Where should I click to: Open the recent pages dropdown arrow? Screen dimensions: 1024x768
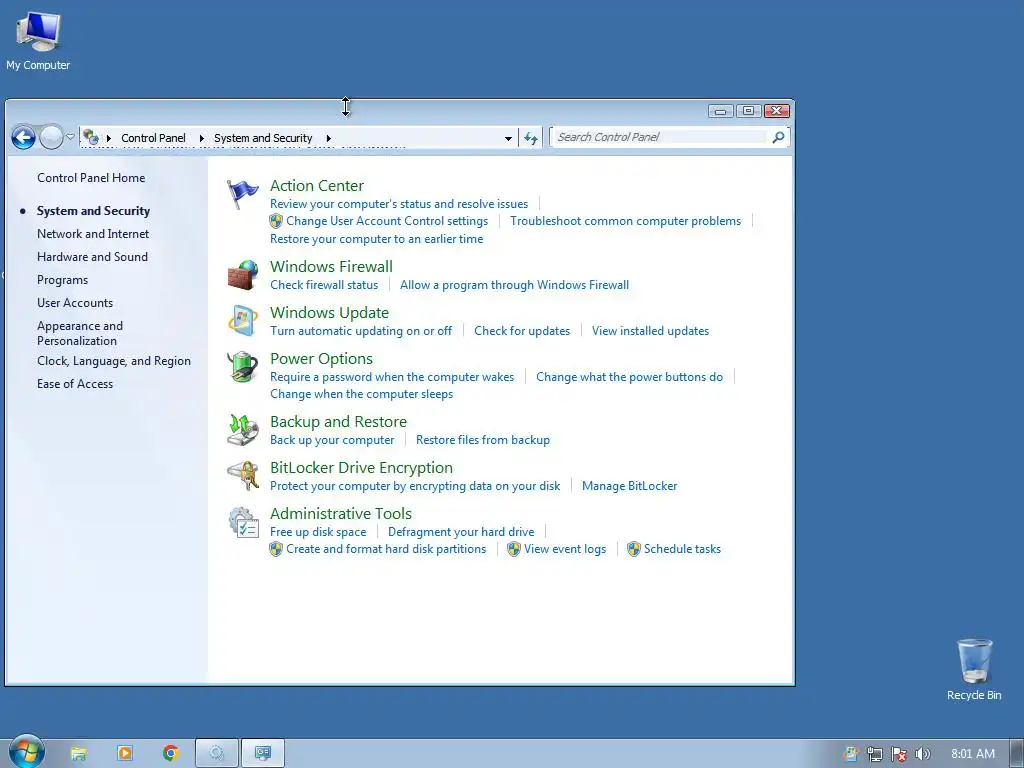coord(71,137)
